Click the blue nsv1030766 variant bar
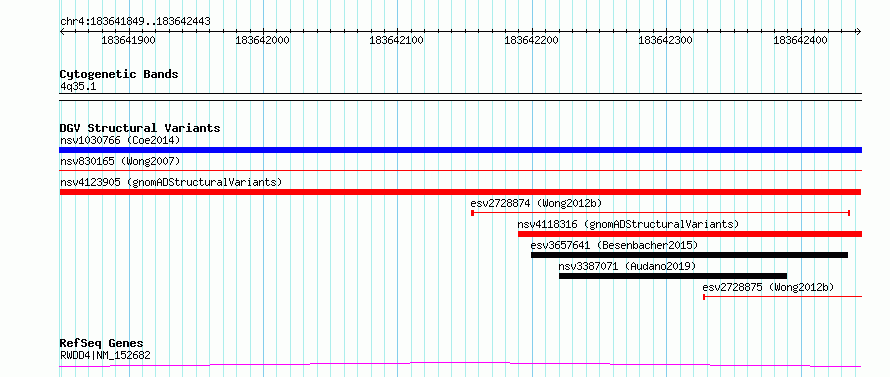Viewport: 890px width, 377px height. tap(460, 150)
